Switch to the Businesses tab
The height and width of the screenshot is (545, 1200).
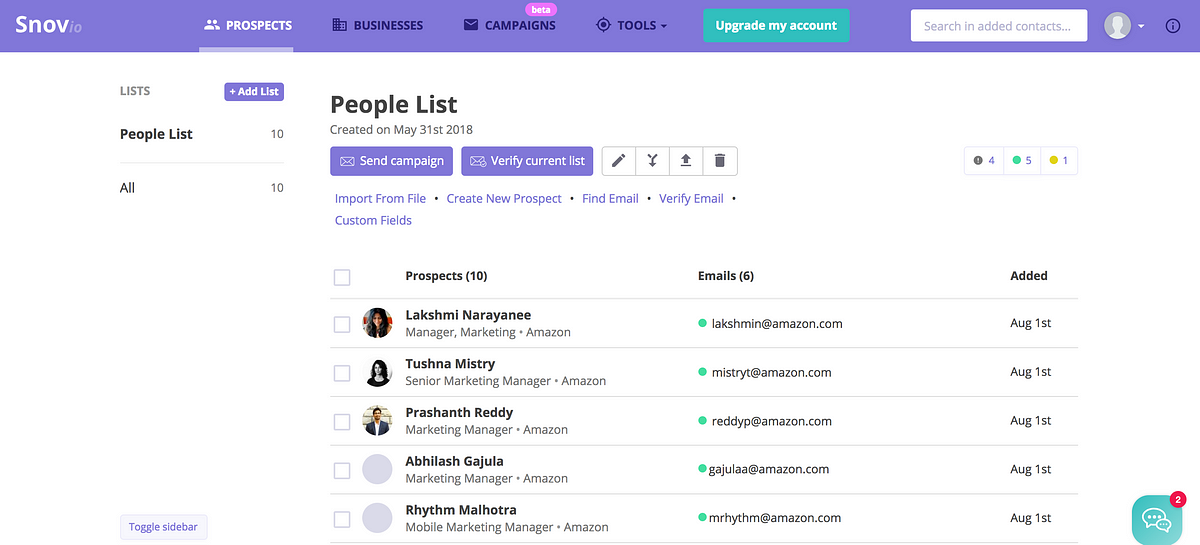378,25
